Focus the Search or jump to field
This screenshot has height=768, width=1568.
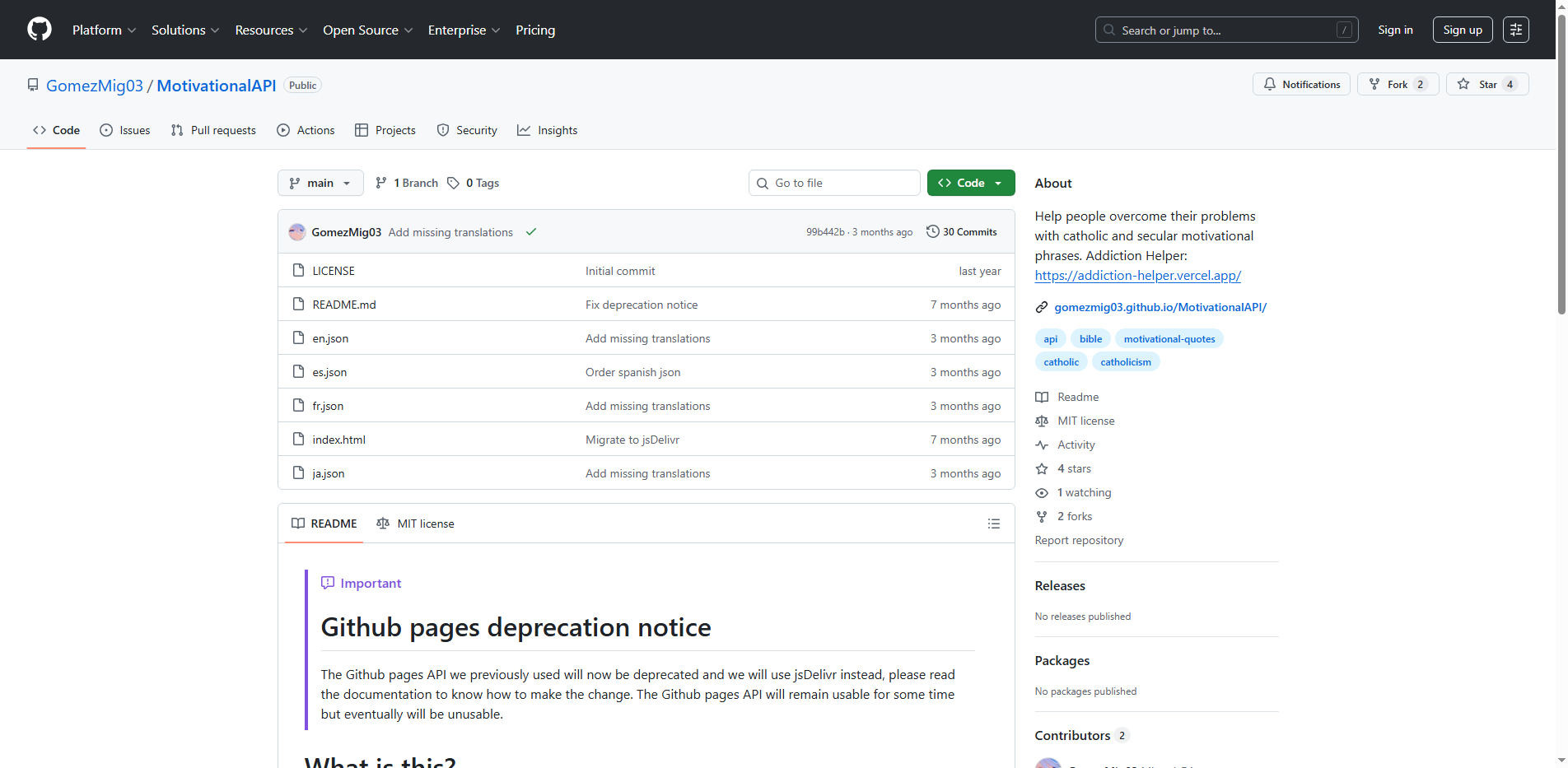[1226, 30]
